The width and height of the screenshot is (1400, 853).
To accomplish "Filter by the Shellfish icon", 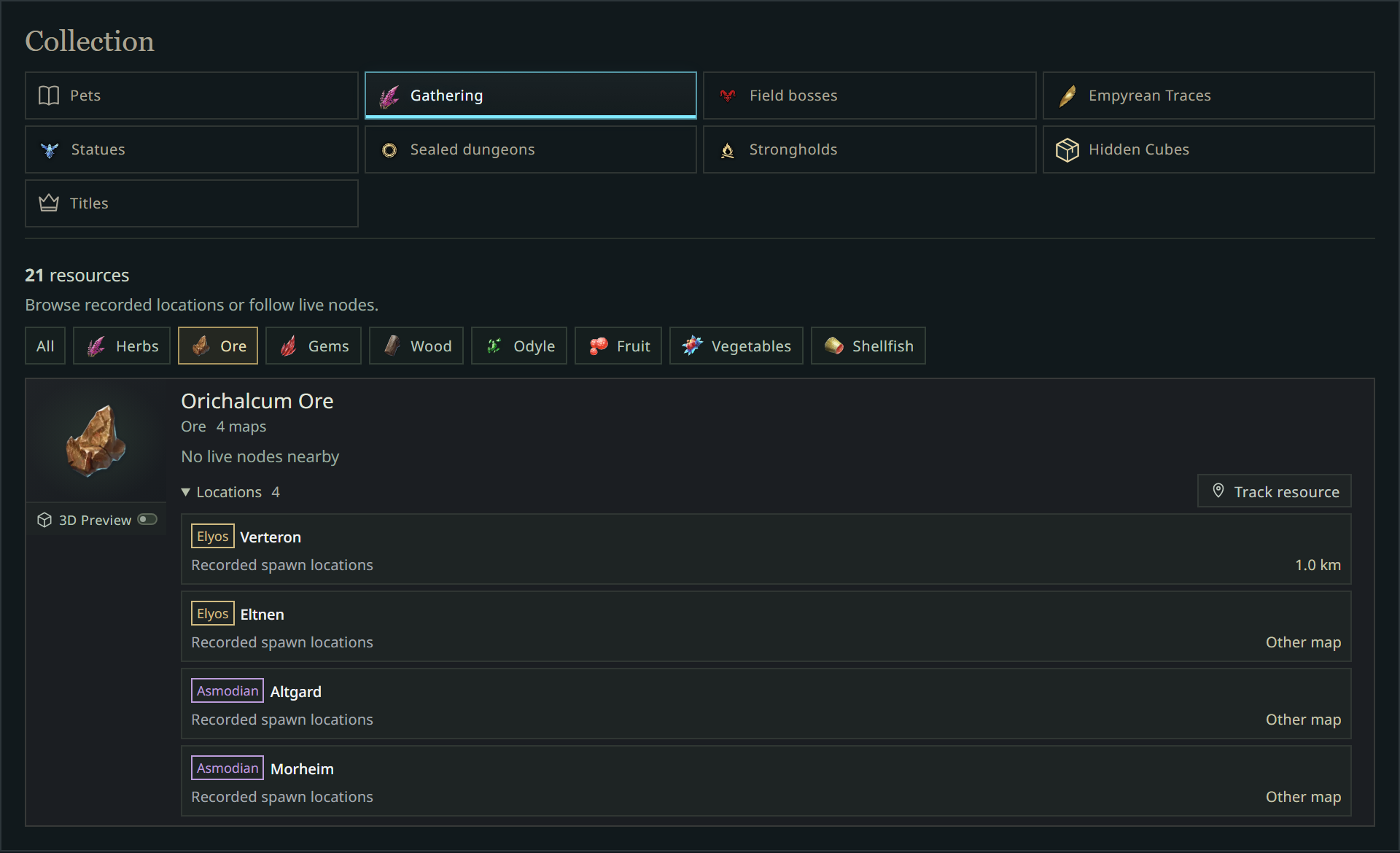I will 834,346.
